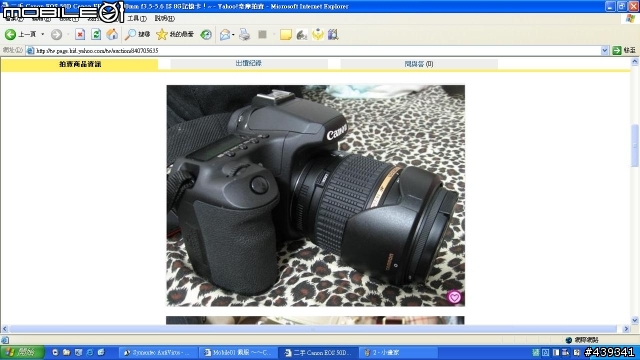Click the greyed-out square Edit icon
Image resolution: width=640 pixels, height=360 pixels.
[262, 35]
